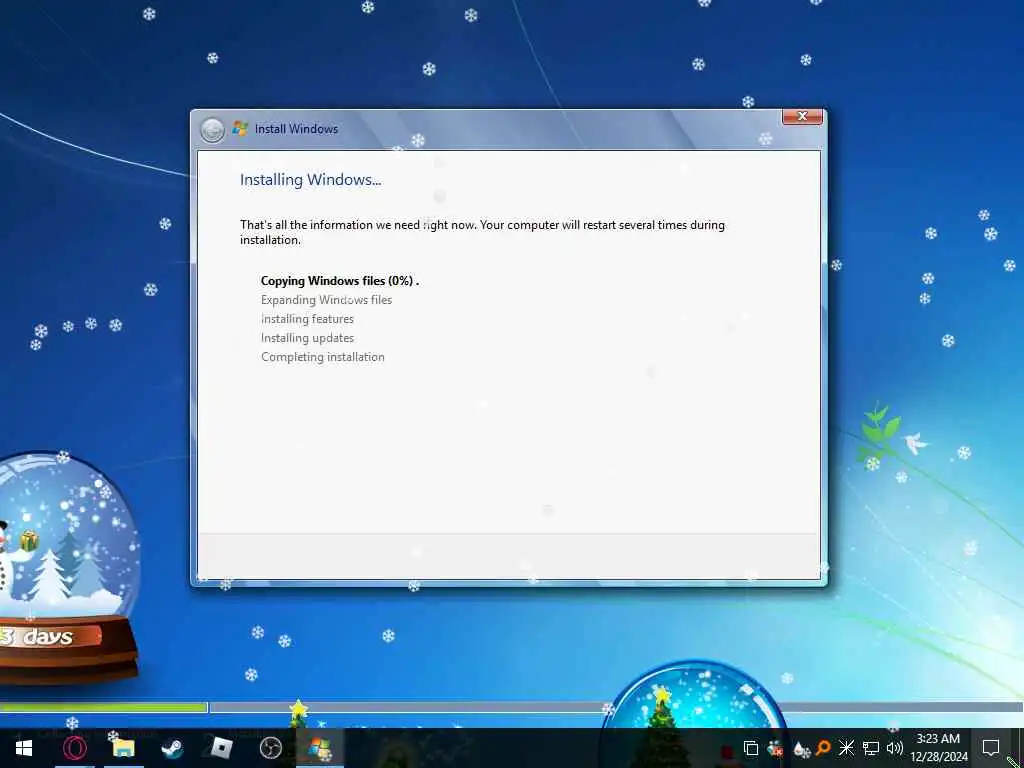Click the "Completing installation" step
This screenshot has height=768, width=1024.
(323, 357)
